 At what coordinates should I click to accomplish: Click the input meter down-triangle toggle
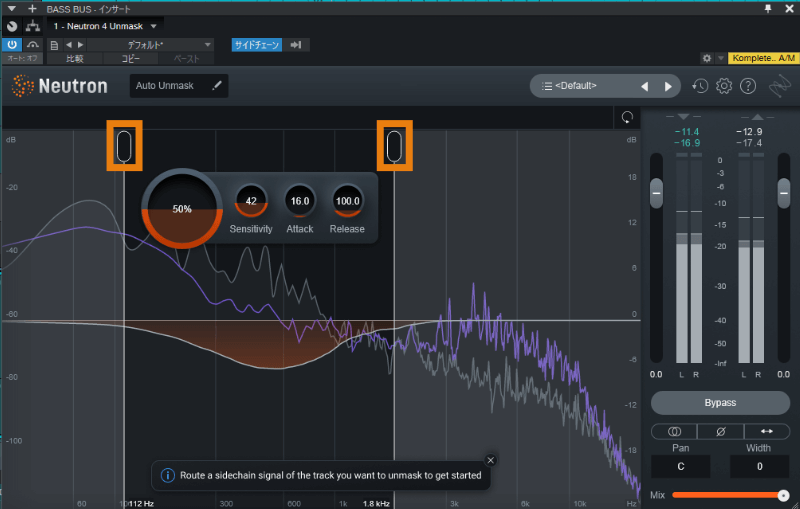(x=684, y=117)
